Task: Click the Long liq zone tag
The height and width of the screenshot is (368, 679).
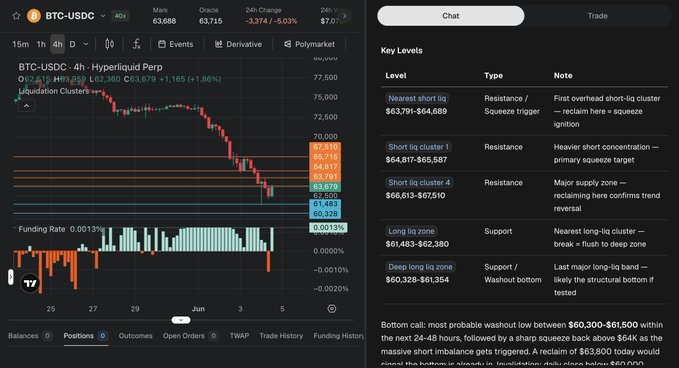Action: point(411,231)
